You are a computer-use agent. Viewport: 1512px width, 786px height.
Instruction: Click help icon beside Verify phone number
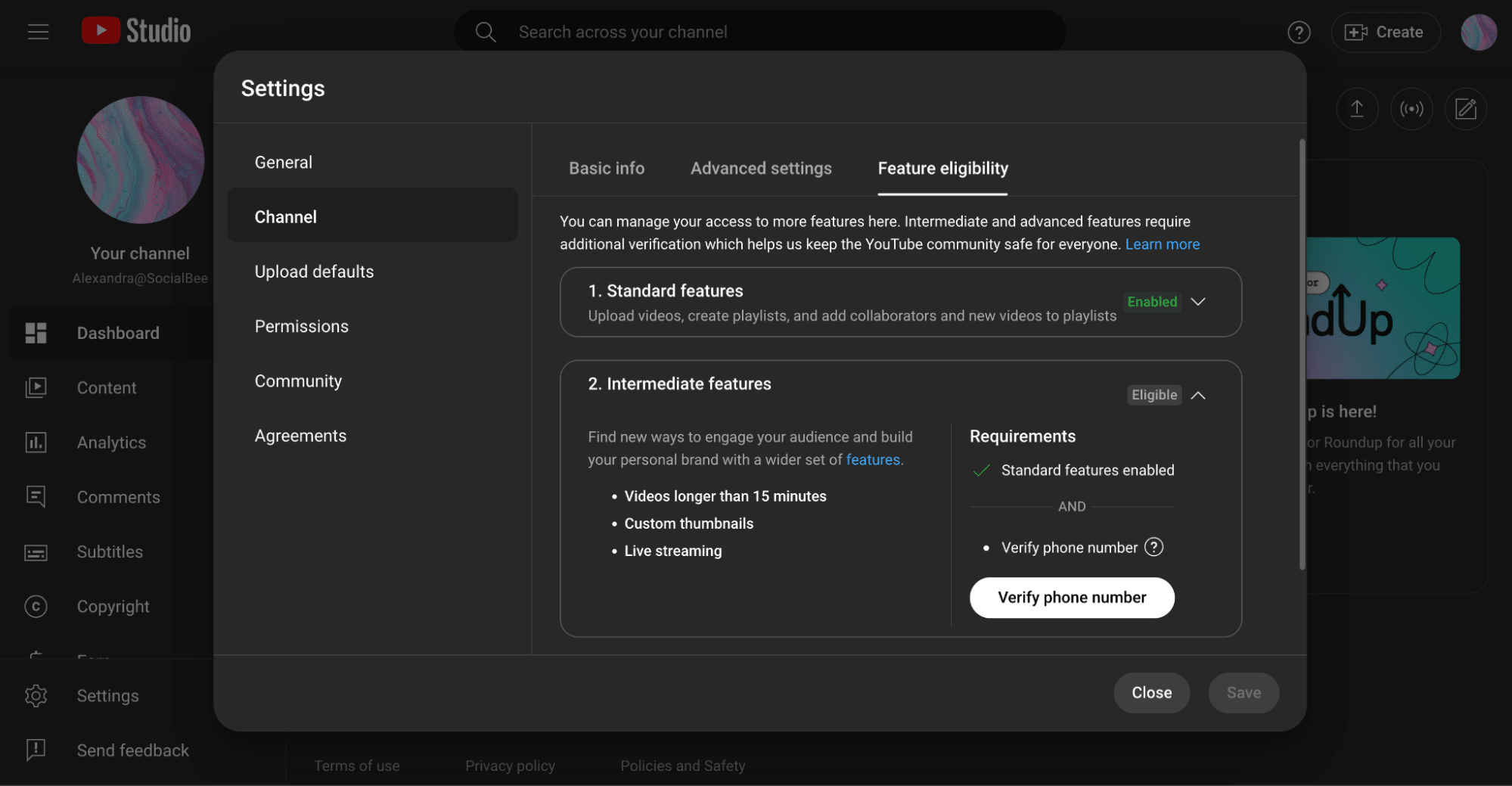pyautogui.click(x=1153, y=547)
